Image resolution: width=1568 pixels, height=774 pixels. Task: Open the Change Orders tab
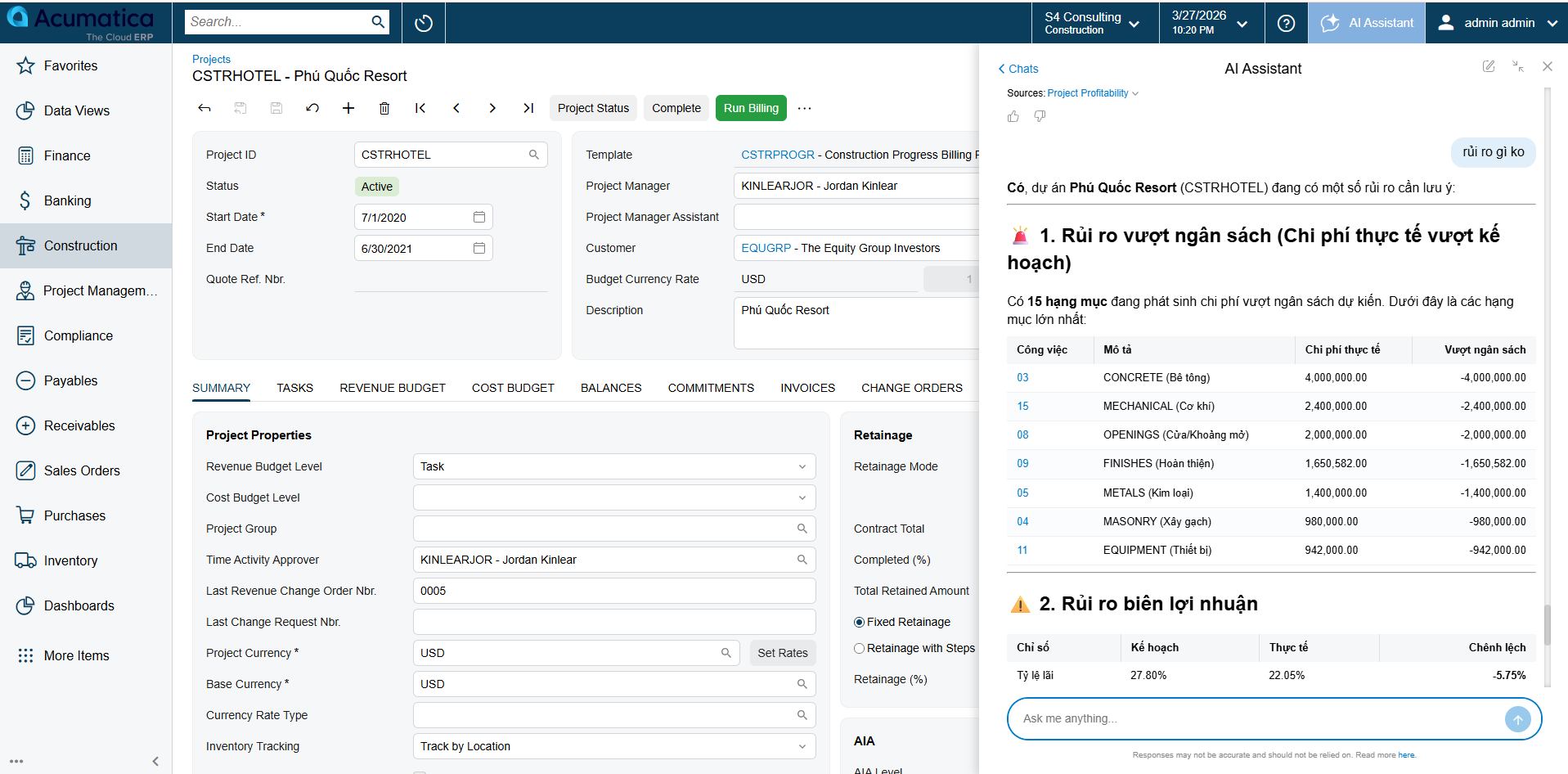point(911,388)
